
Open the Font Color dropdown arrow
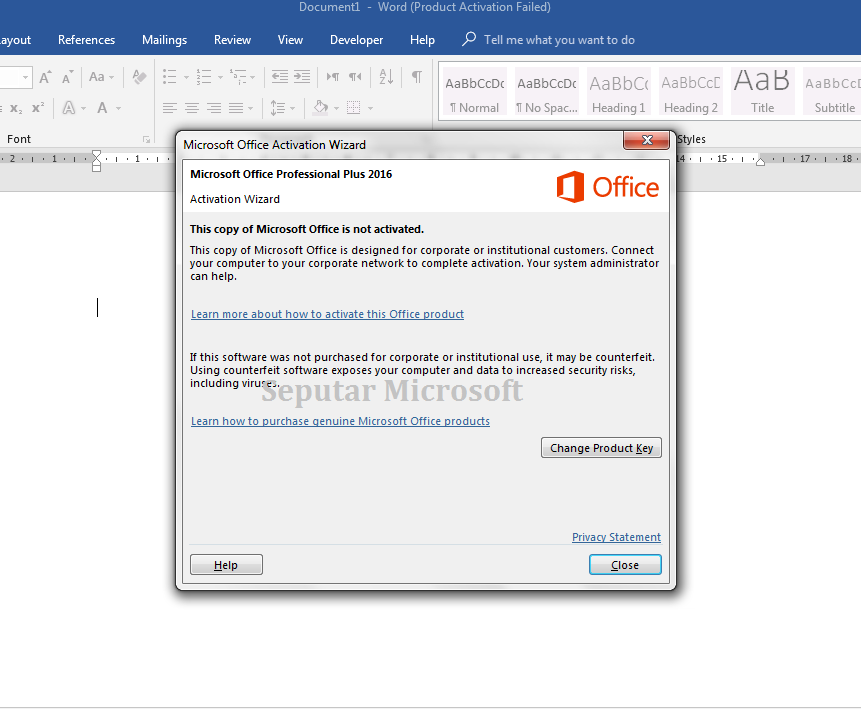118,109
